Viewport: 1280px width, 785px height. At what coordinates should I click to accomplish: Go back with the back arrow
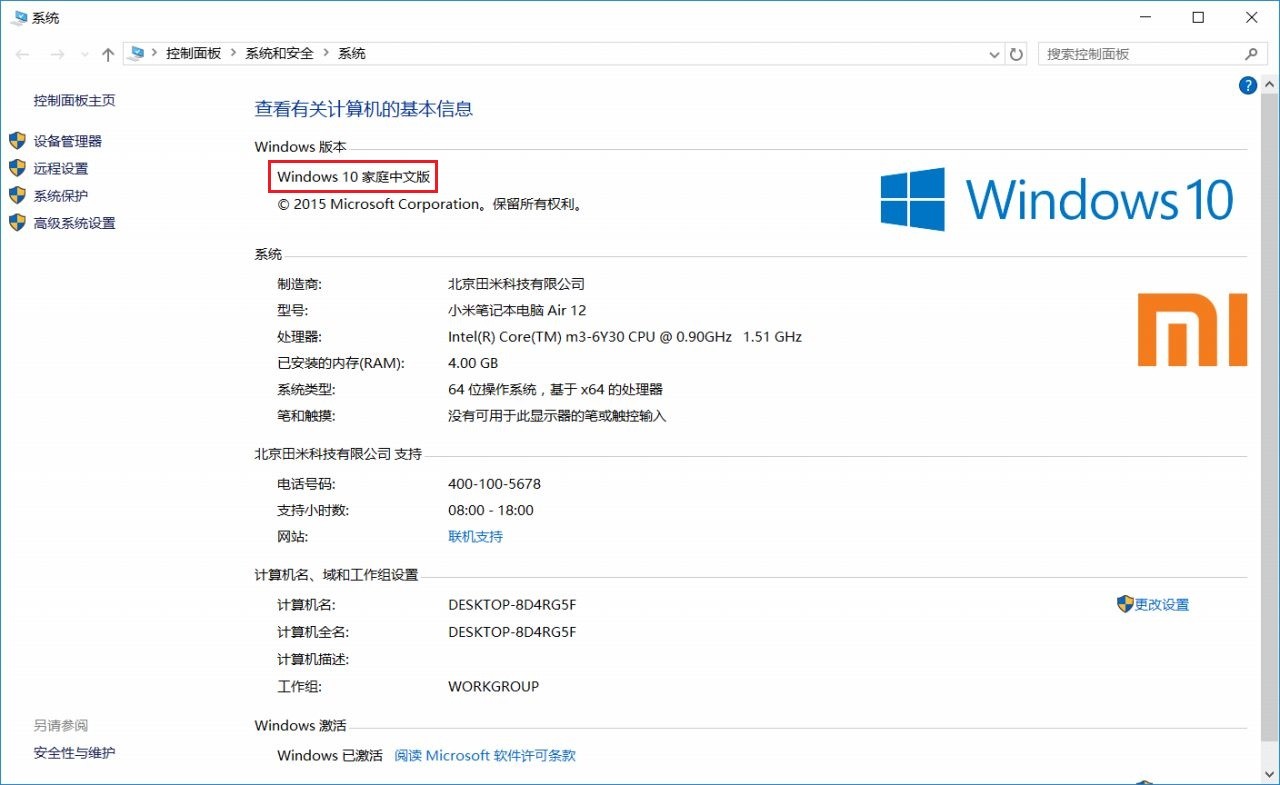[22, 54]
